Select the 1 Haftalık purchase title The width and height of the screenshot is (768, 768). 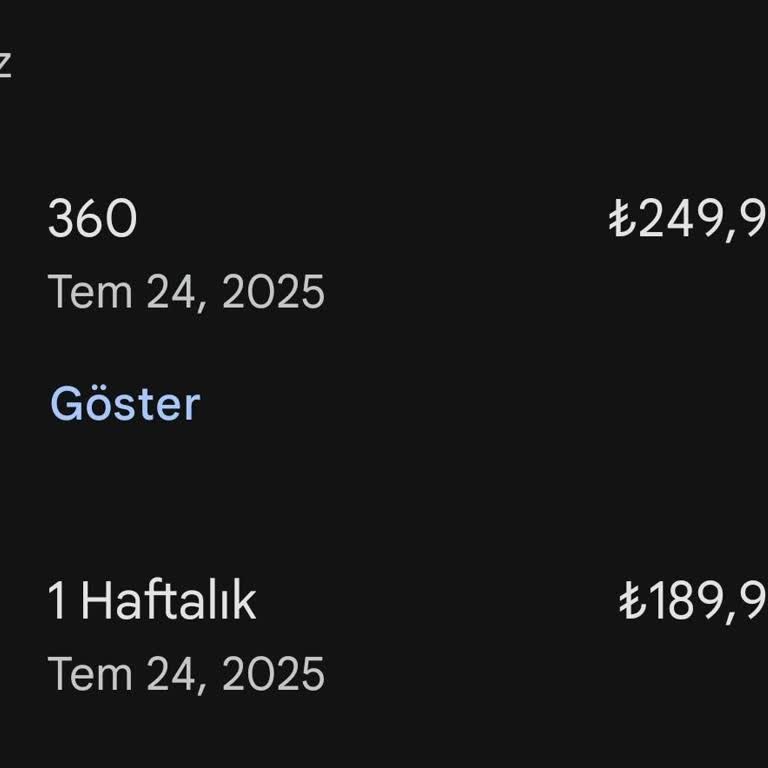coord(152,602)
